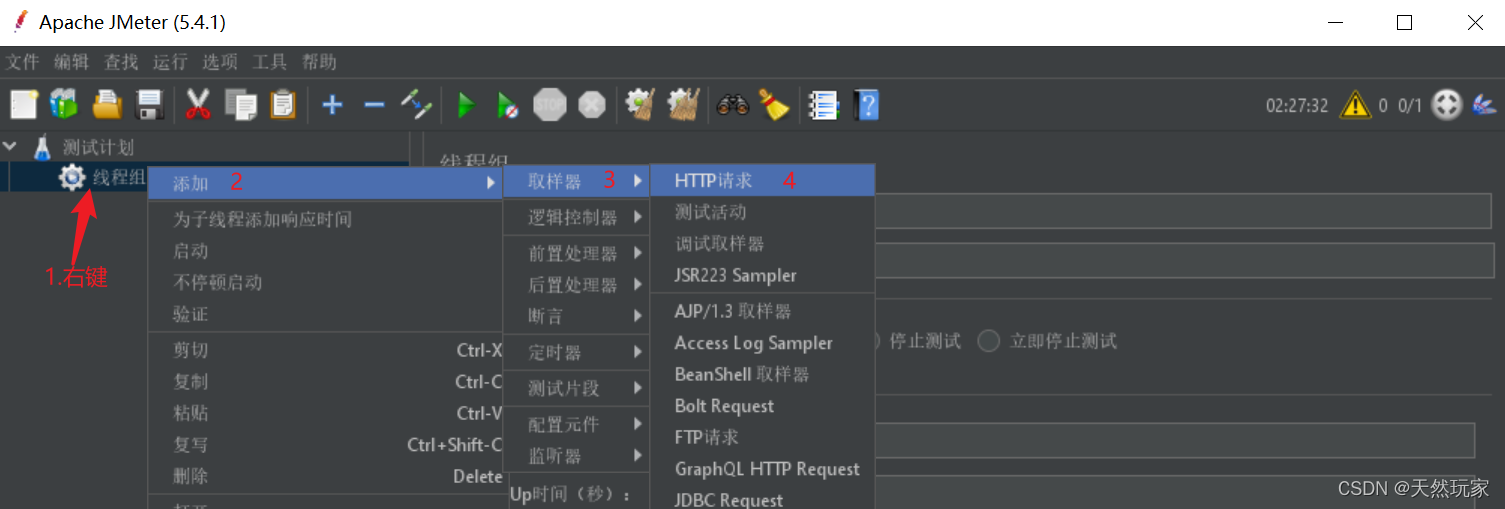The width and height of the screenshot is (1505, 509).
Task: Open the 选项 menu
Action: [x=220, y=62]
